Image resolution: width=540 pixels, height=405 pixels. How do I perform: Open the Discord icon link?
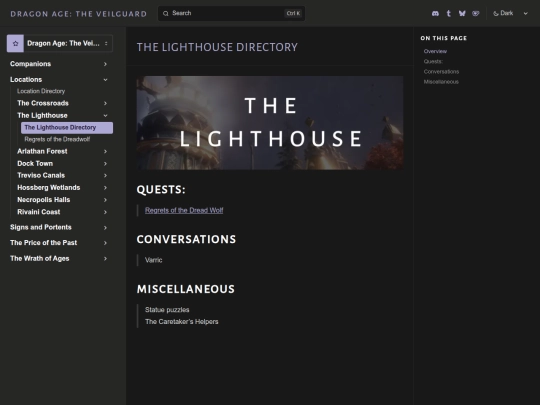point(435,13)
